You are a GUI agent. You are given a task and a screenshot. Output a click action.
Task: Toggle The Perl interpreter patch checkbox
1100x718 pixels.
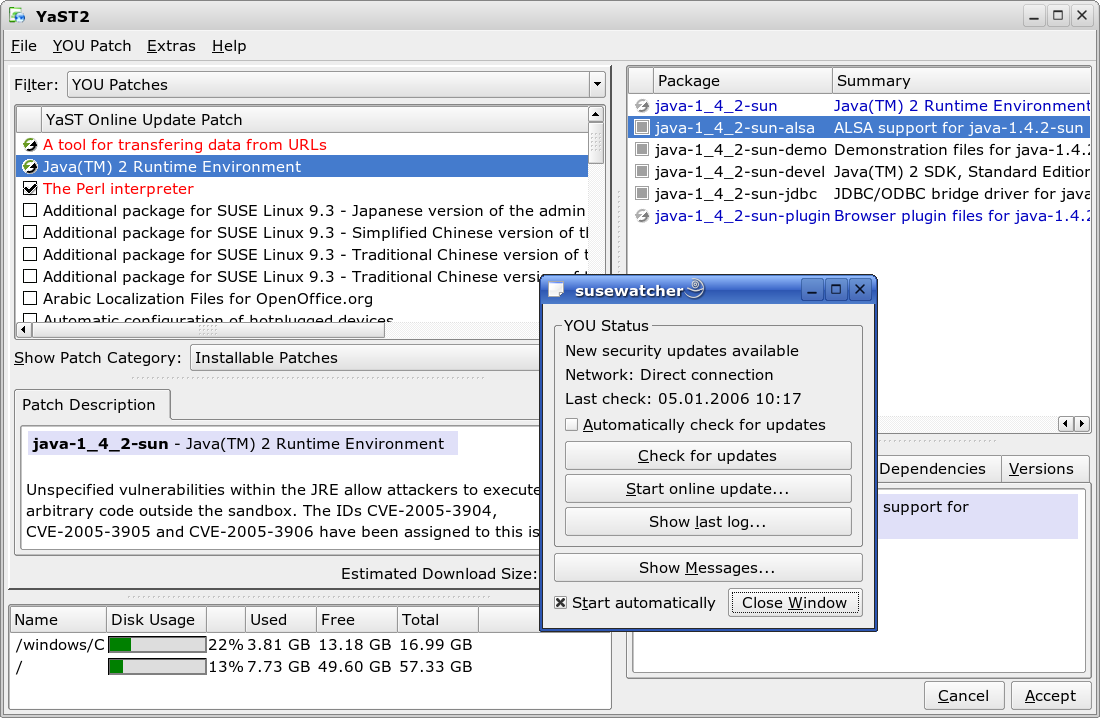pyautogui.click(x=30, y=188)
